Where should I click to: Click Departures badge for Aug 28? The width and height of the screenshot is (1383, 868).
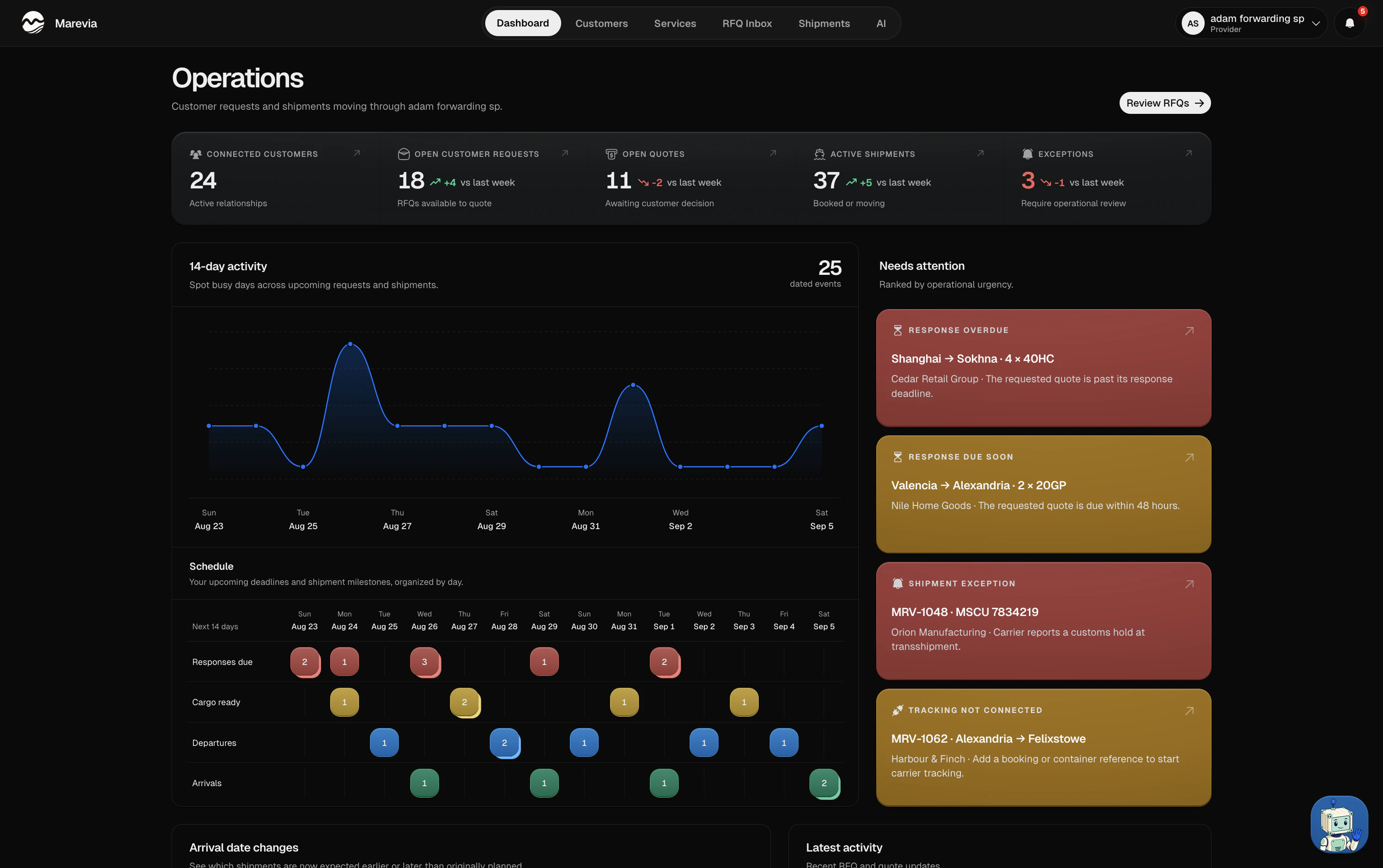tap(504, 743)
